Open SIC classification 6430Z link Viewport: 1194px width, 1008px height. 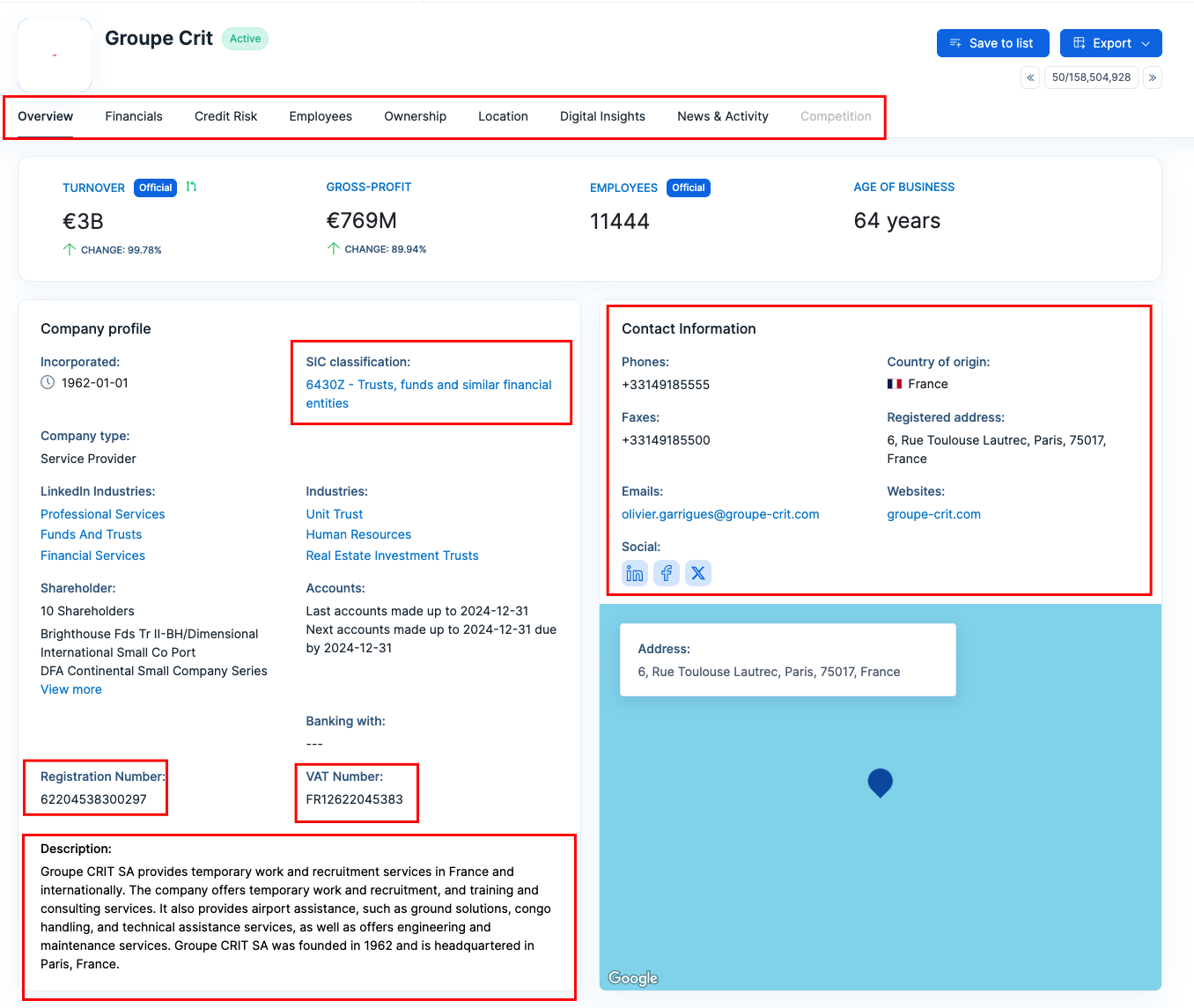429,394
